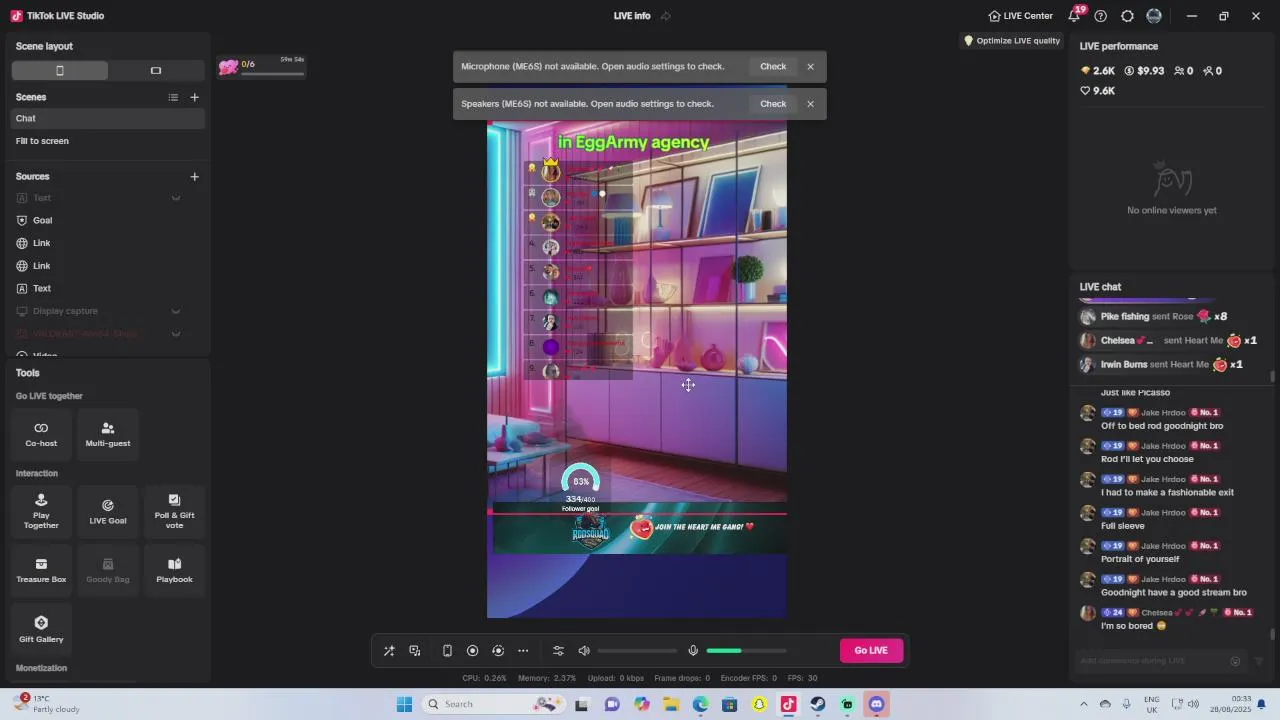Image resolution: width=1280 pixels, height=720 pixels.
Task: Dismiss the Microphone not available notification
Action: [x=811, y=67]
